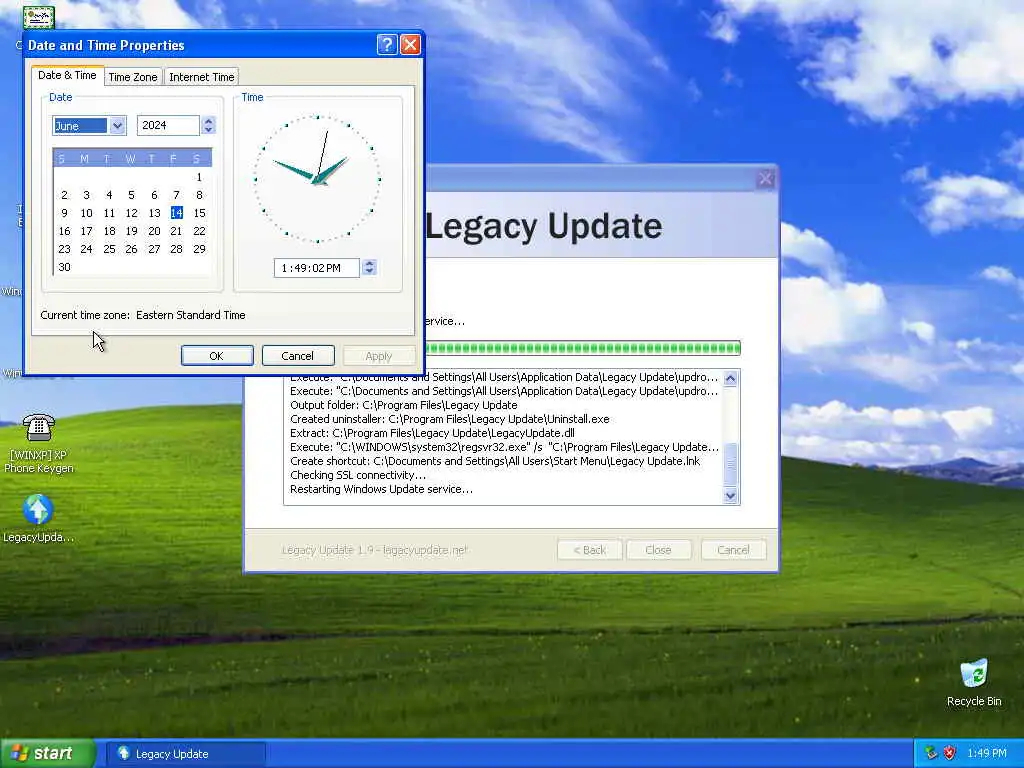Decrease the time with down spinner

pos(370,272)
